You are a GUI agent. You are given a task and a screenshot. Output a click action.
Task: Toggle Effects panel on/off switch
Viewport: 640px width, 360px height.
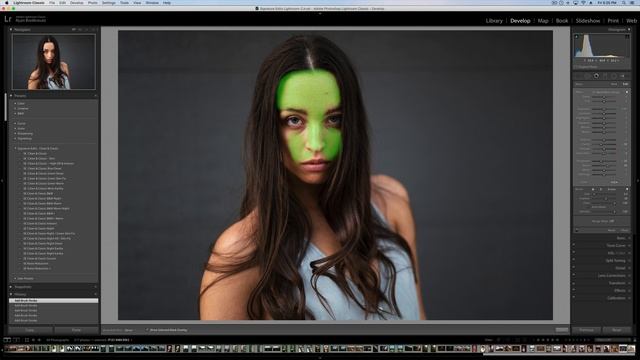574,290
